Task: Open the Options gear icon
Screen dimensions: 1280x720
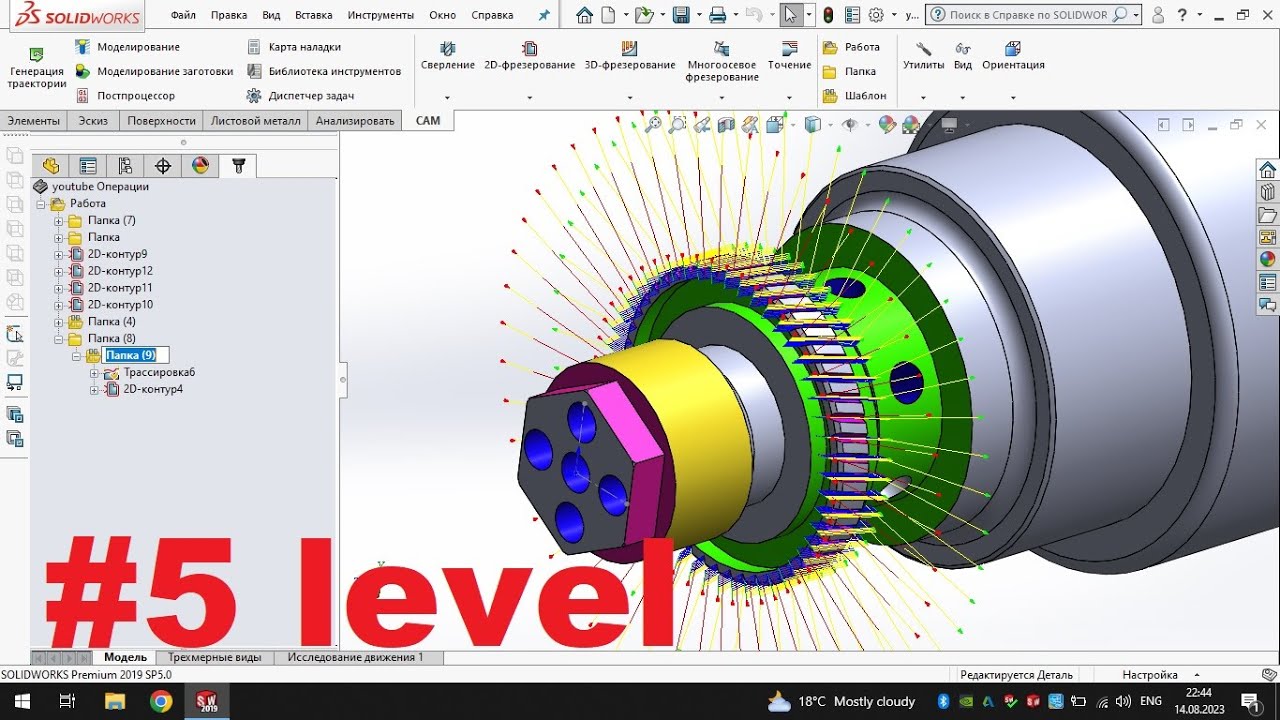Action: [x=876, y=15]
